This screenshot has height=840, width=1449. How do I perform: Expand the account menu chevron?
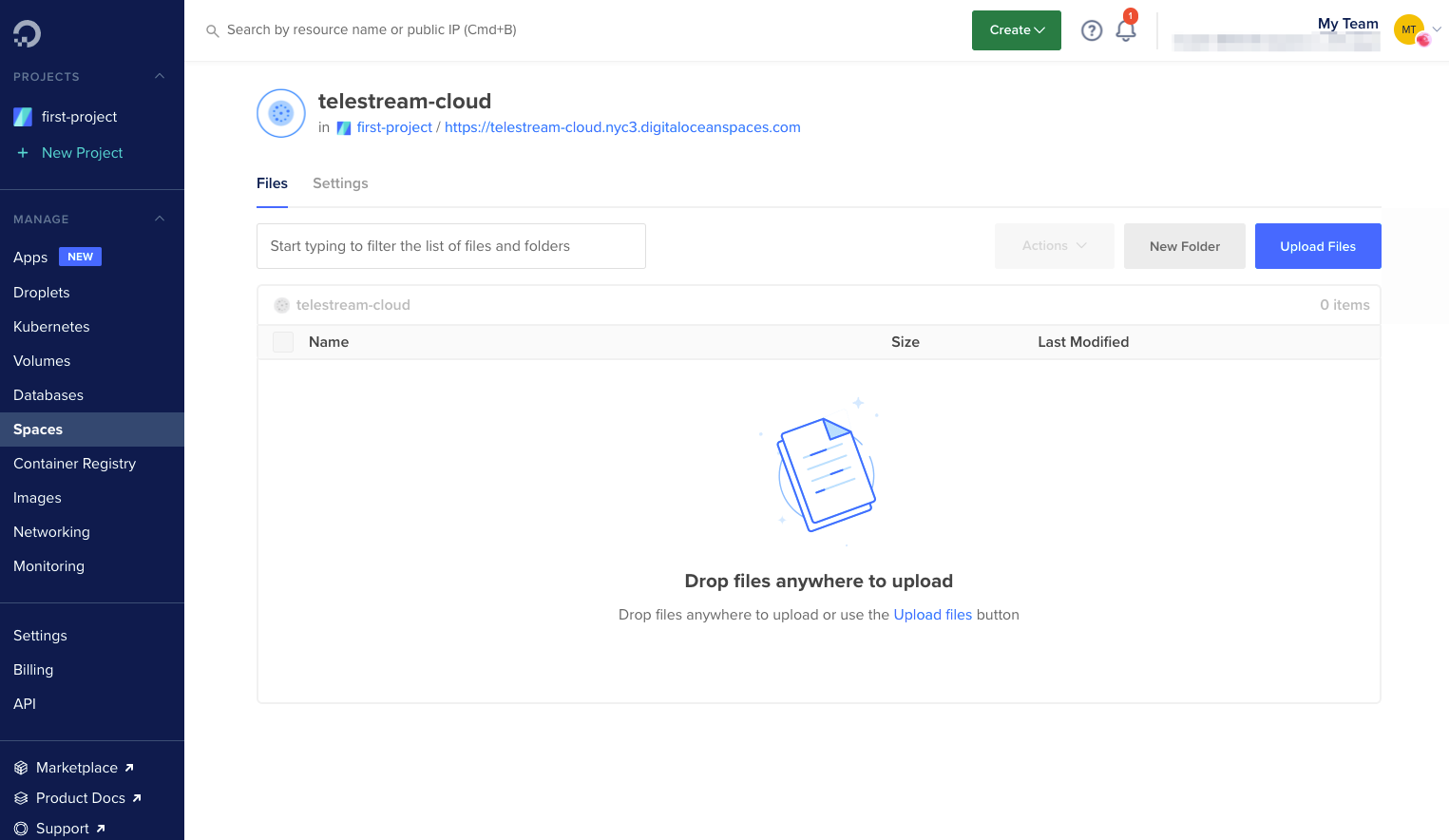[x=1437, y=29]
